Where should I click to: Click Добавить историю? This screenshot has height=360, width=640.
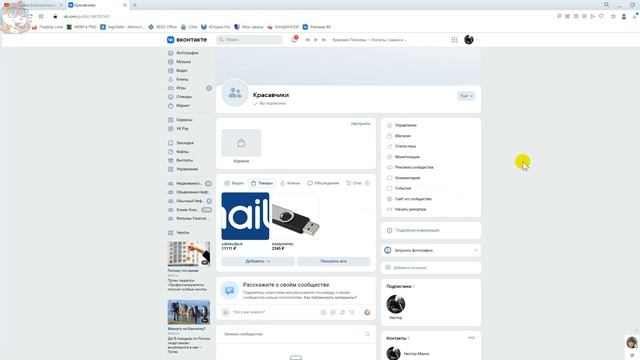tap(431, 268)
